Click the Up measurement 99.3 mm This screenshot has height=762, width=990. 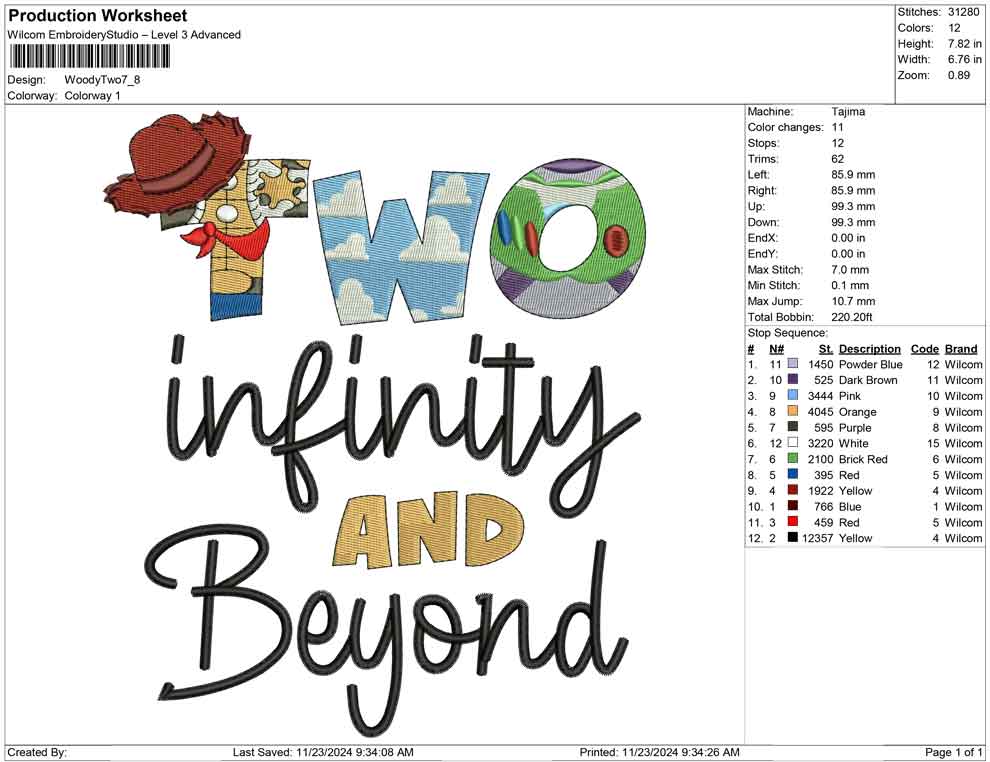[853, 206]
